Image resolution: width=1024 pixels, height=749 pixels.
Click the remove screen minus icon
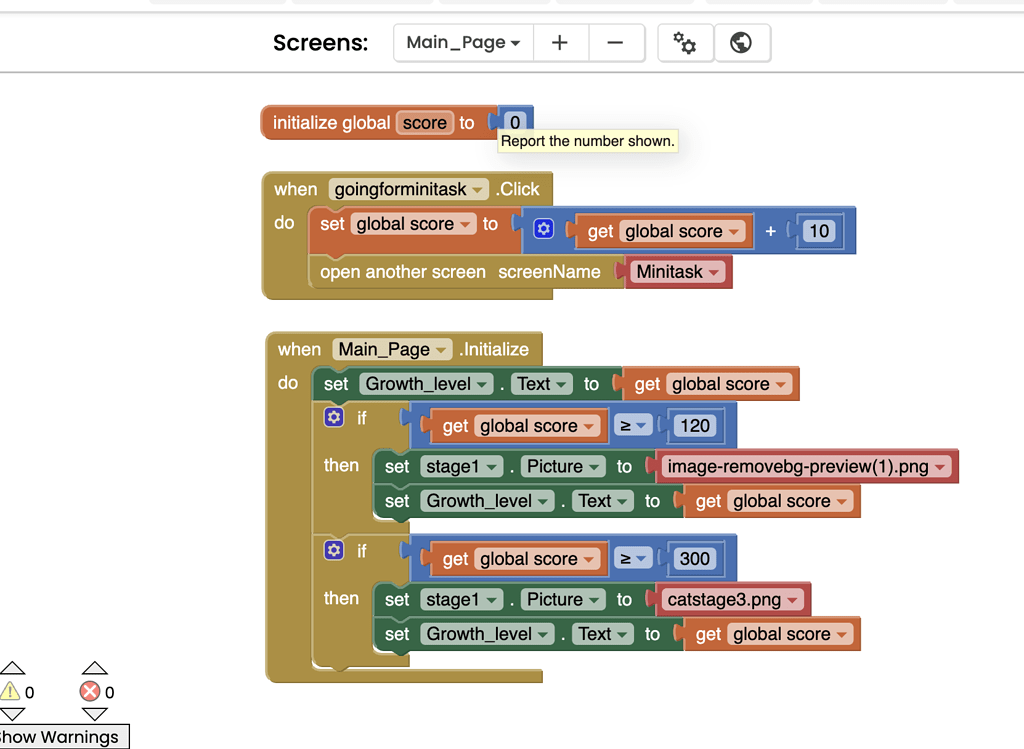point(616,43)
